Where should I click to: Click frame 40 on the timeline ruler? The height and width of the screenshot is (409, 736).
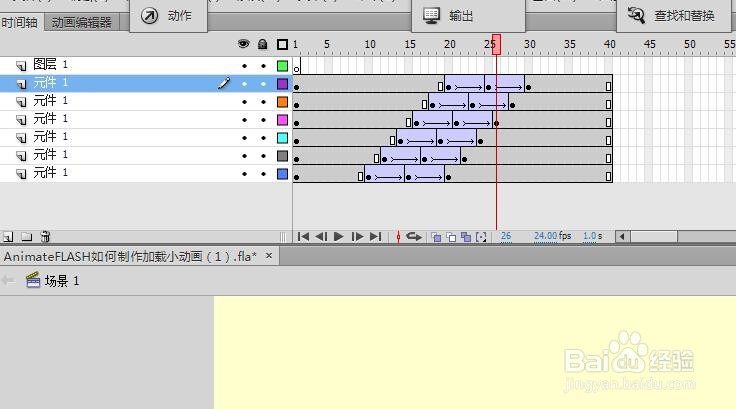click(609, 44)
